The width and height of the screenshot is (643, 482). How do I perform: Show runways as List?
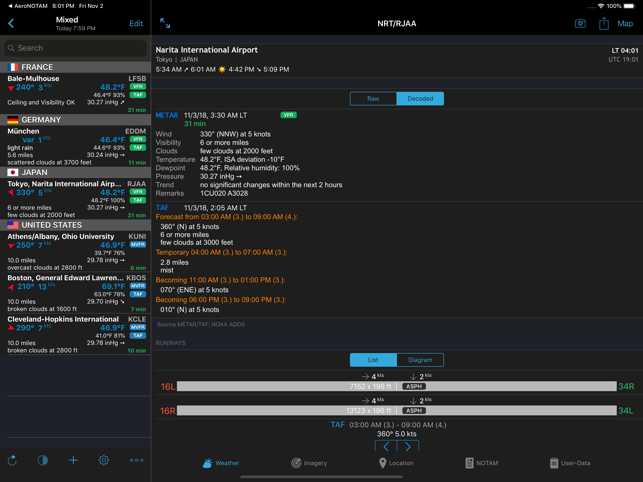[x=373, y=360]
